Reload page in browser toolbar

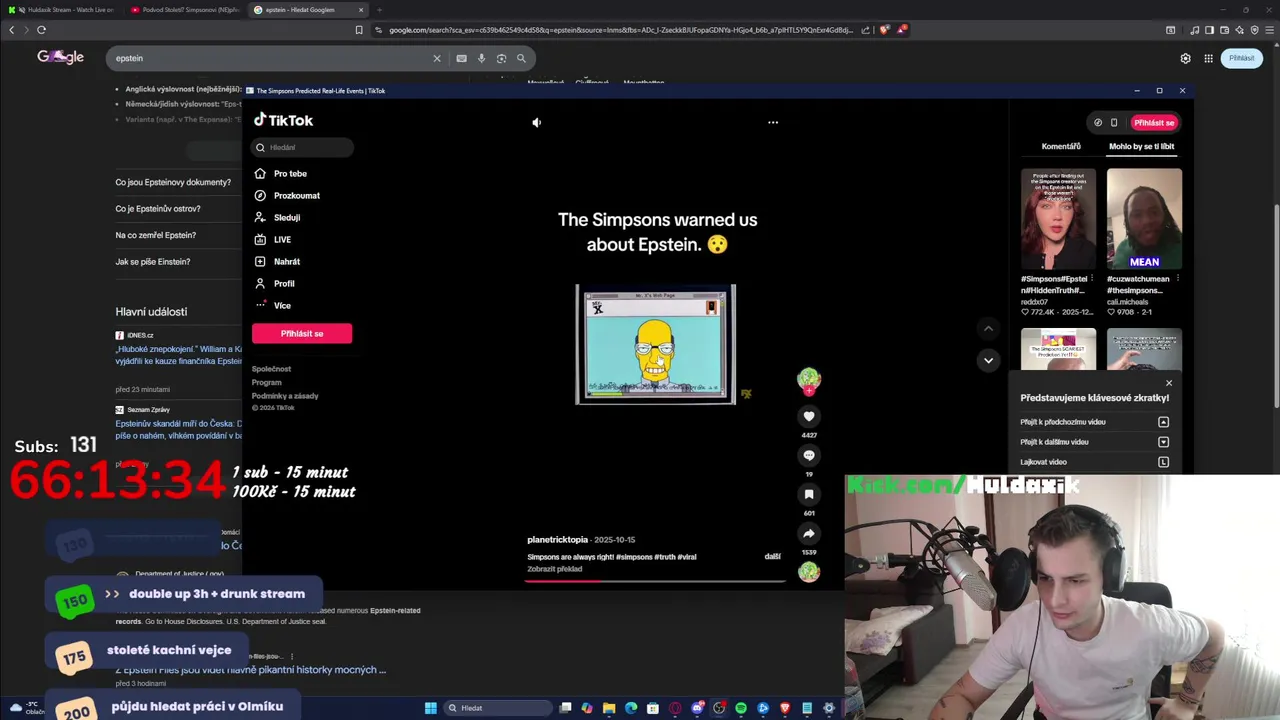[x=41, y=30]
